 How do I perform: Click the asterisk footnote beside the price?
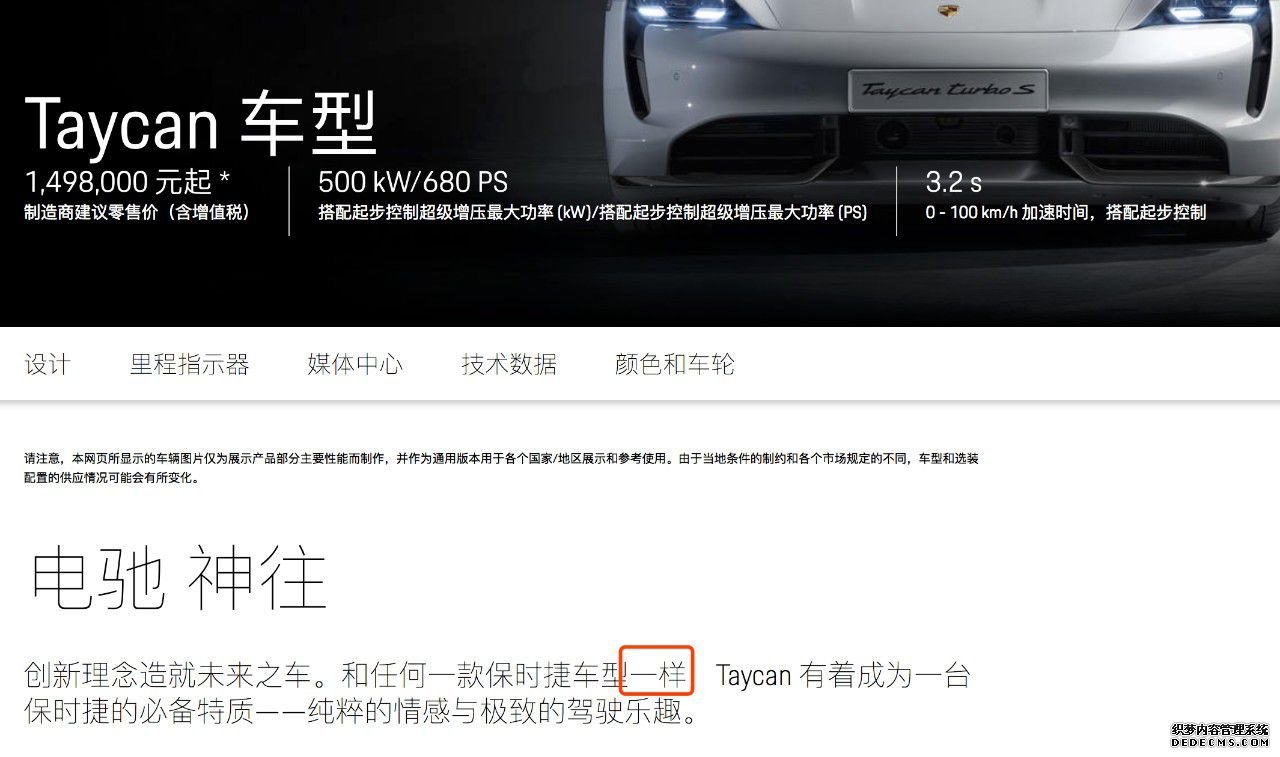click(224, 179)
